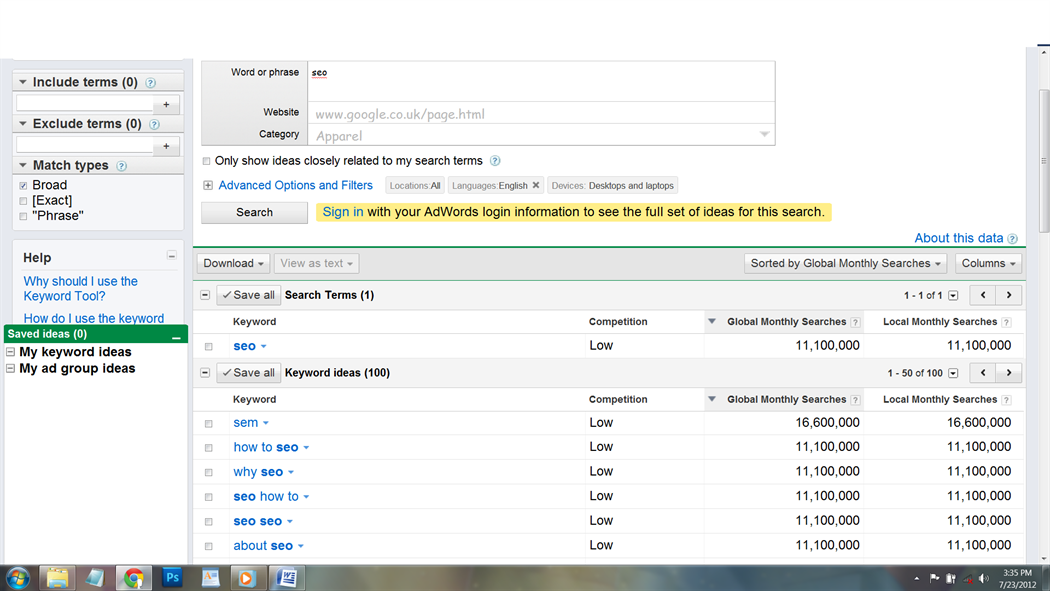1050x591 pixels.
Task: Select checkbox for seo search term
Action: pos(209,347)
